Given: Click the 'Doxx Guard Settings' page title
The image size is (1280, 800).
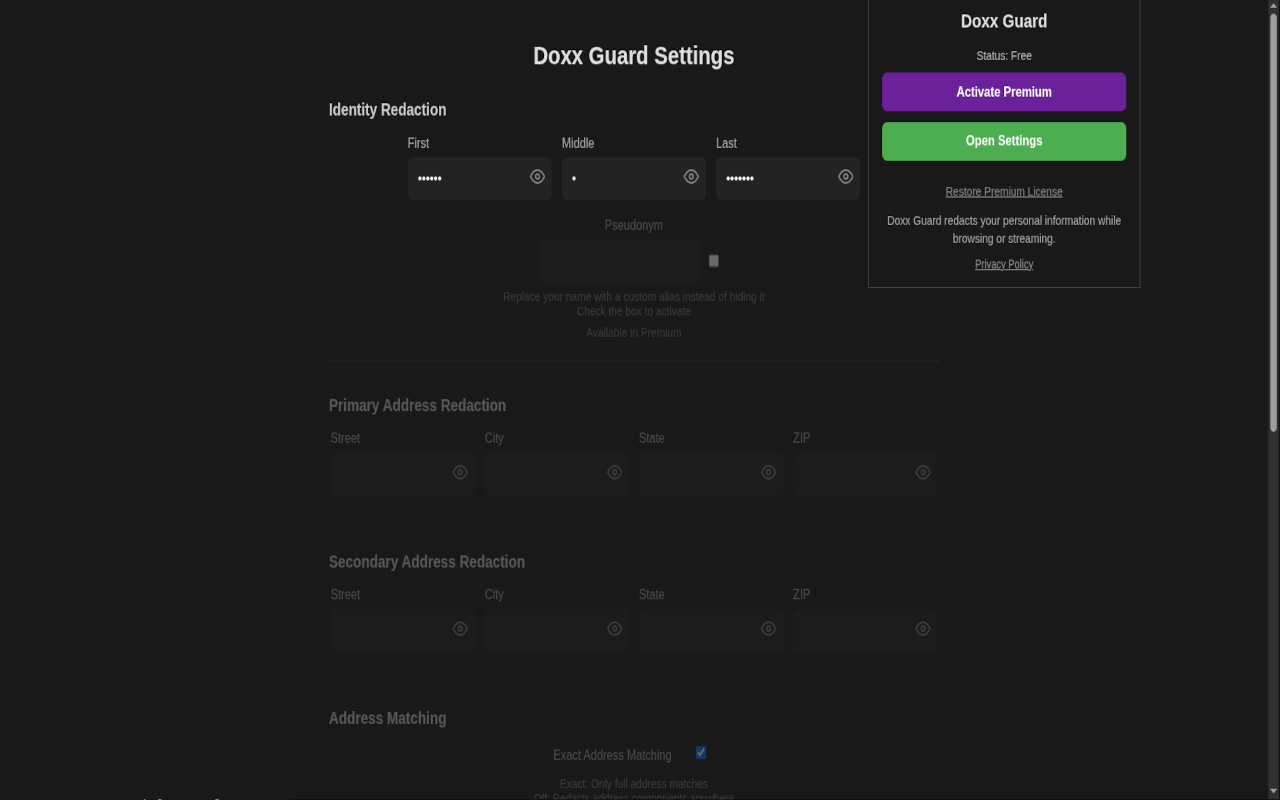Looking at the screenshot, I should coord(633,56).
